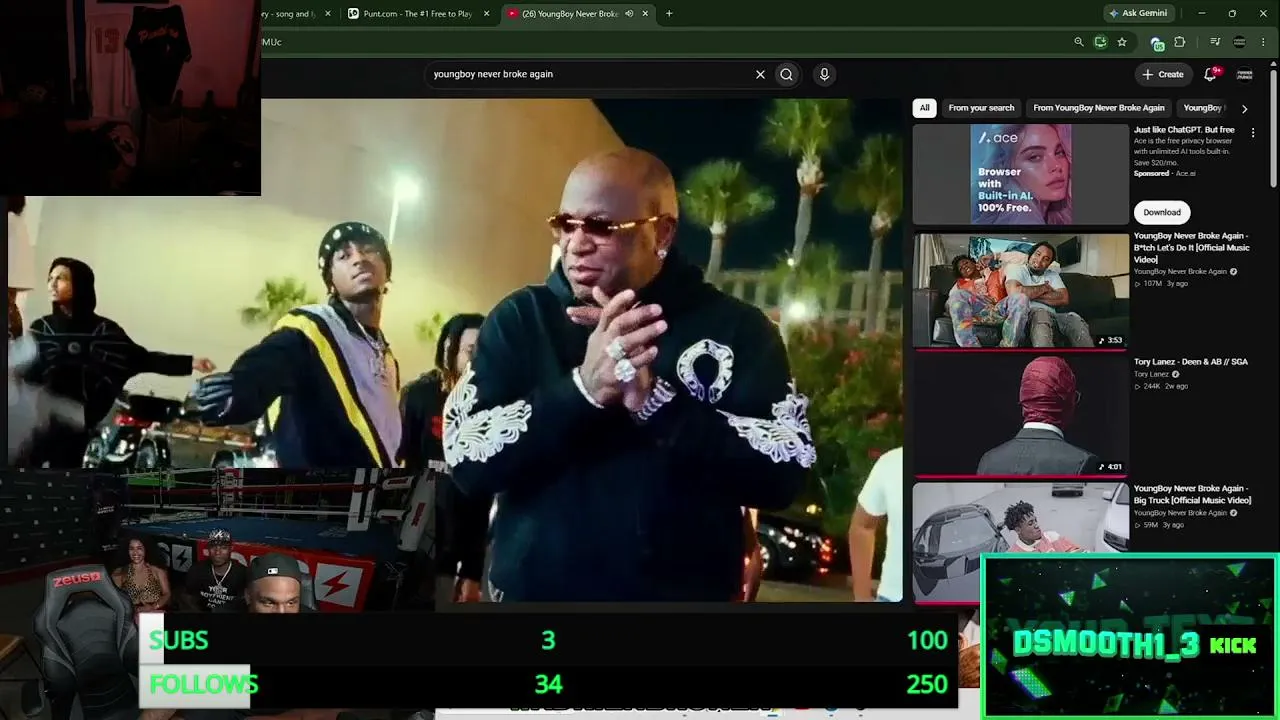
Task: Click the main video player
Action: click(455, 350)
